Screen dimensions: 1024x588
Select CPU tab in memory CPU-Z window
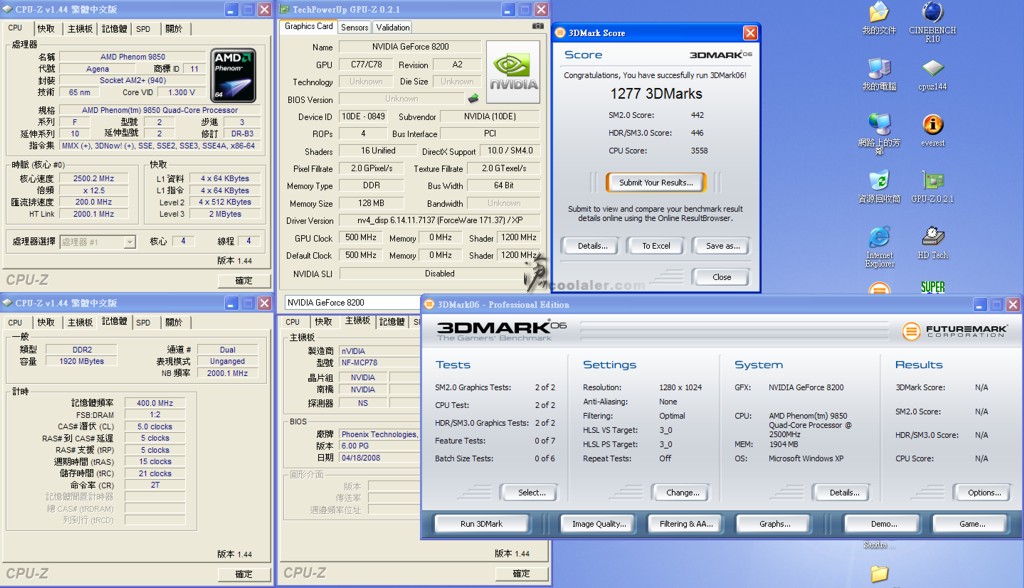16,322
